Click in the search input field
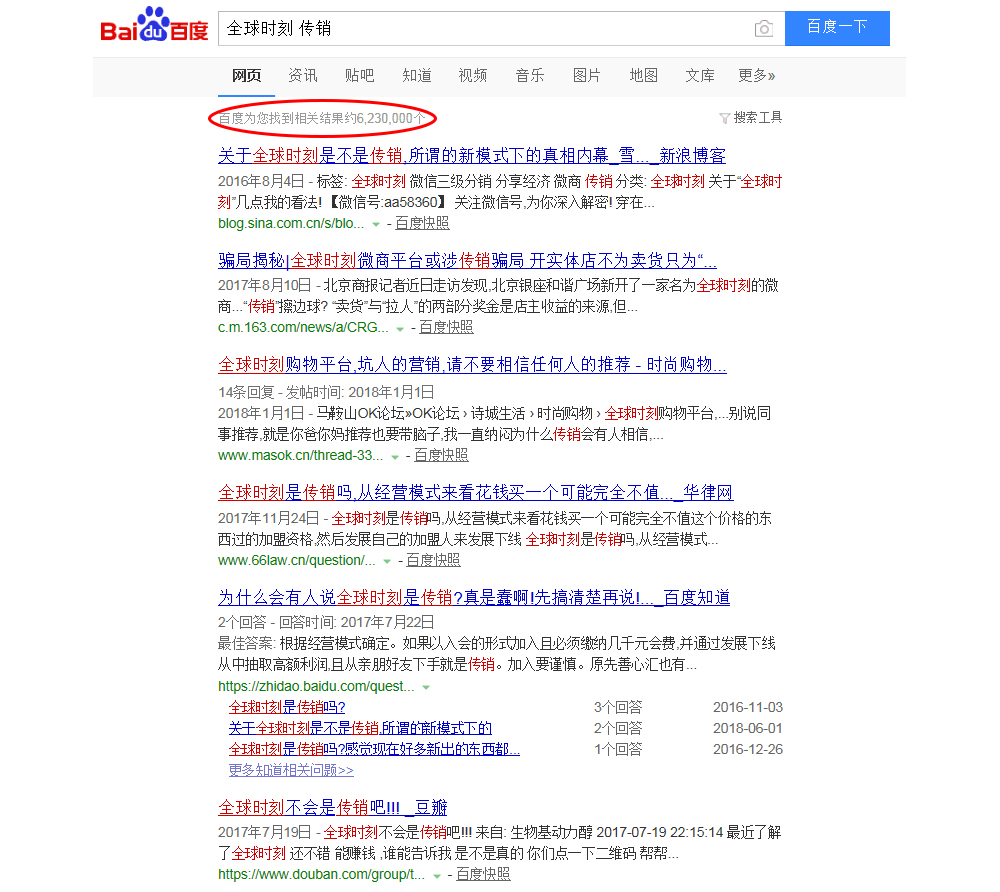Viewport: 1000px width, 892px height. 480,29
